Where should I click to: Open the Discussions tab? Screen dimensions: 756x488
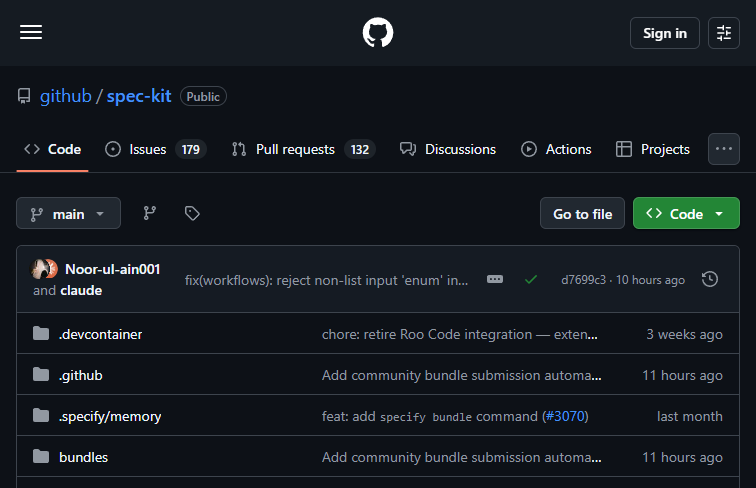coord(448,149)
